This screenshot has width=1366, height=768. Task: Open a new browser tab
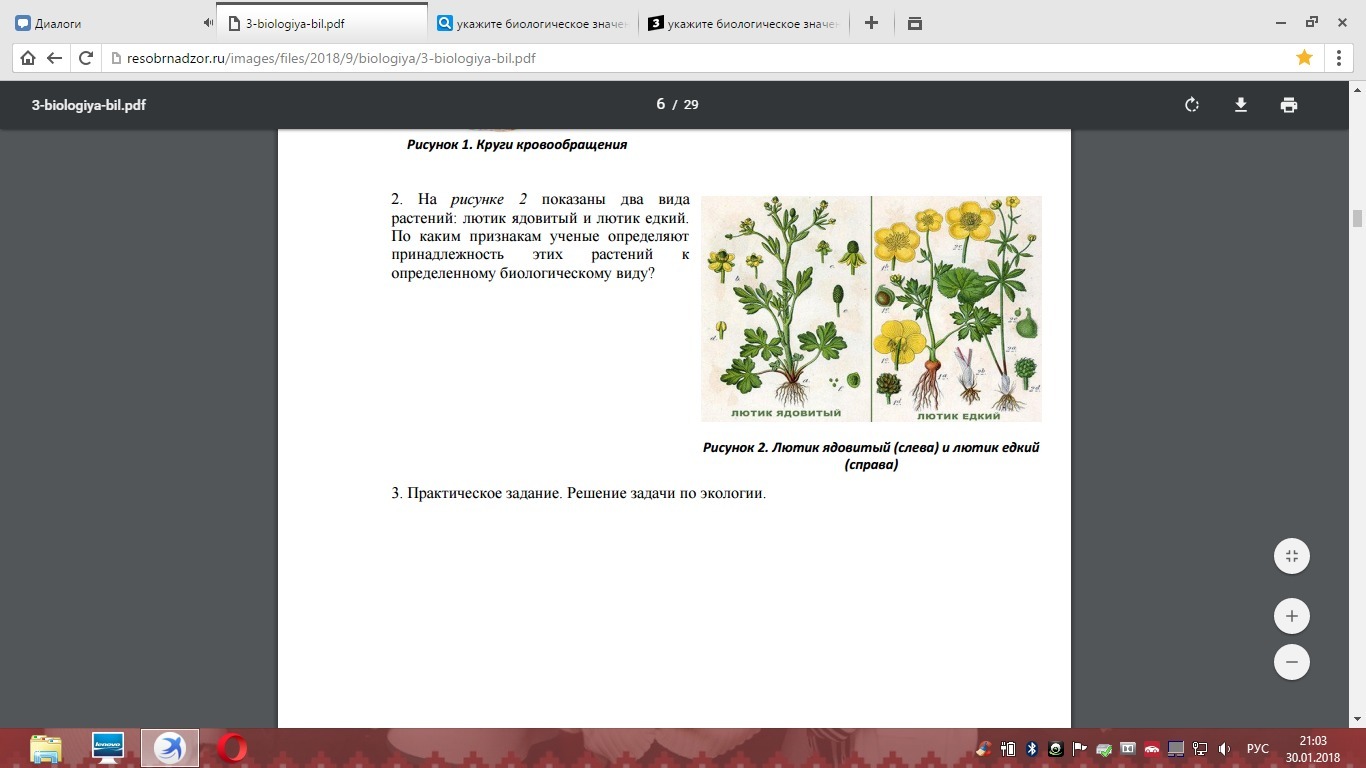point(871,23)
